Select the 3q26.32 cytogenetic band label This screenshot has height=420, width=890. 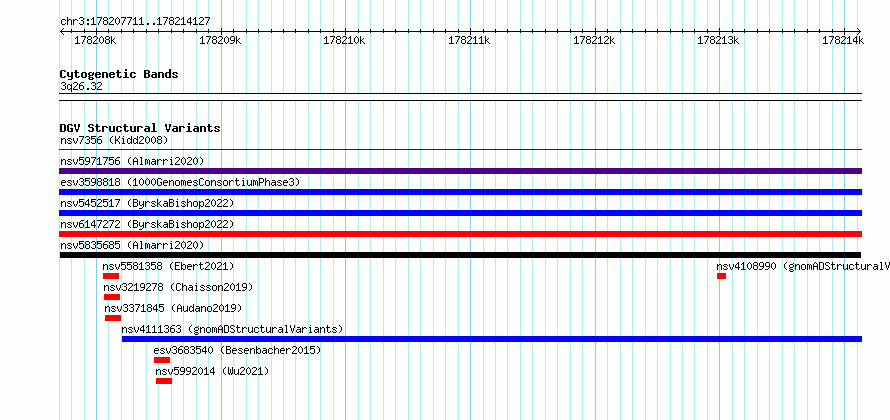(x=81, y=86)
